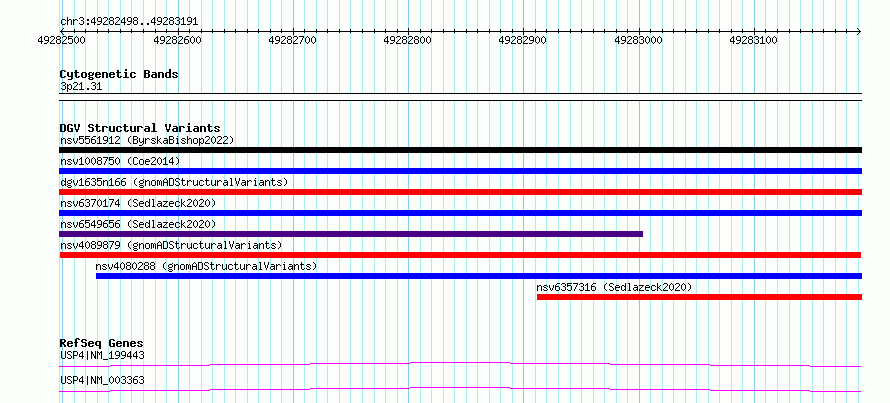Viewport: 890px width, 403px height.
Task: Click the DGV Structural Variants track title
Action: click(139, 128)
